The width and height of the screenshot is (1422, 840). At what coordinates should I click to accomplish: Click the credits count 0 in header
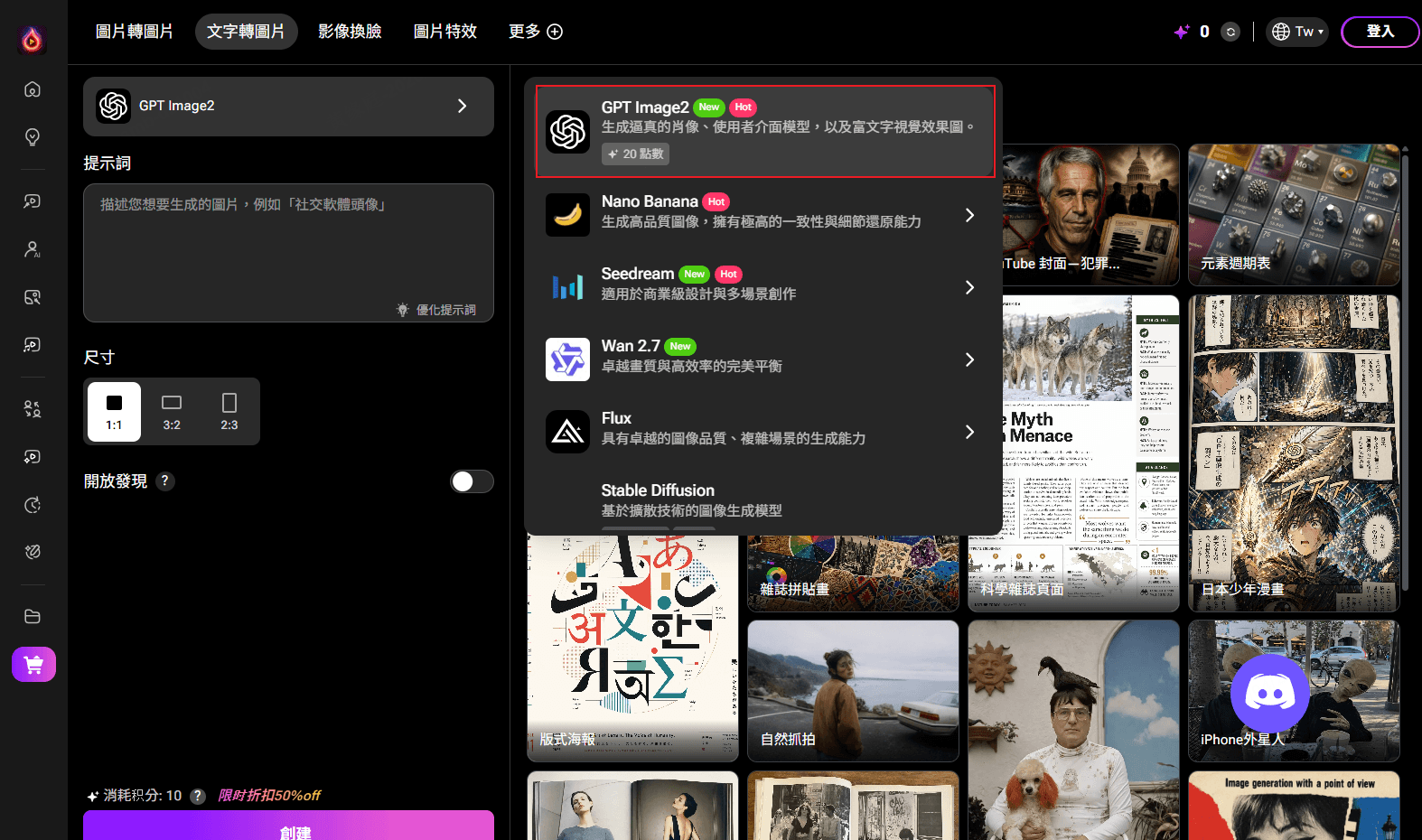coord(1204,32)
